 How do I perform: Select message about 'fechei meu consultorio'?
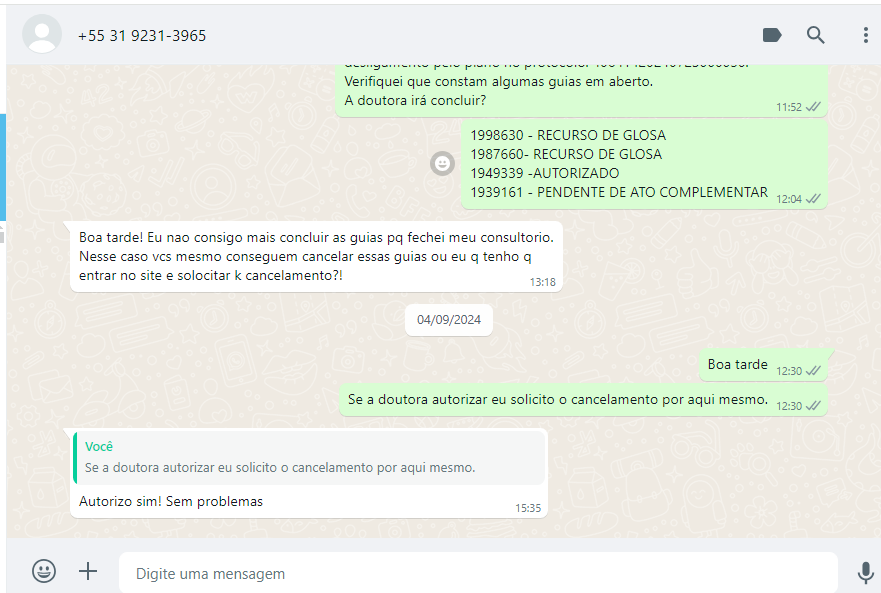click(316, 256)
